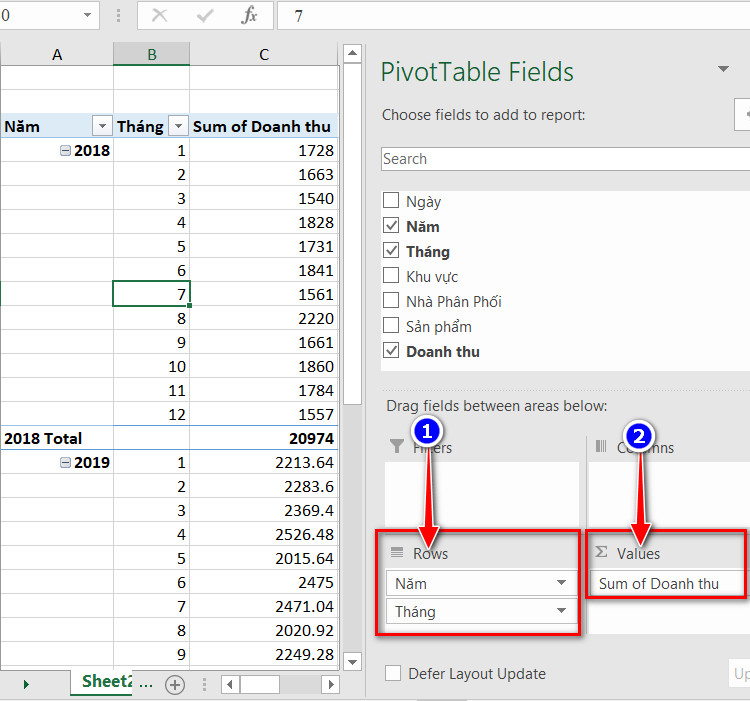Collapse the 2018 group with minus icon
Viewport: 750px width, 701px height.
point(66,151)
